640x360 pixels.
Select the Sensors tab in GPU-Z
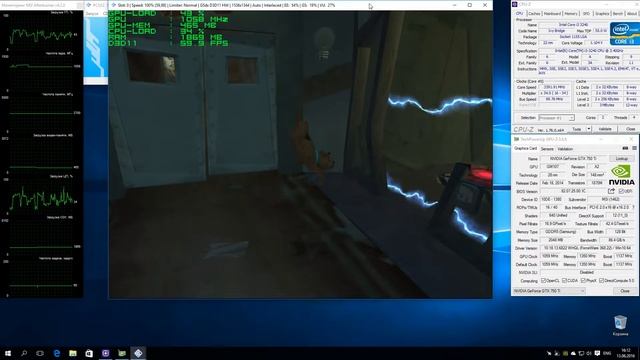pyautogui.click(x=547, y=149)
